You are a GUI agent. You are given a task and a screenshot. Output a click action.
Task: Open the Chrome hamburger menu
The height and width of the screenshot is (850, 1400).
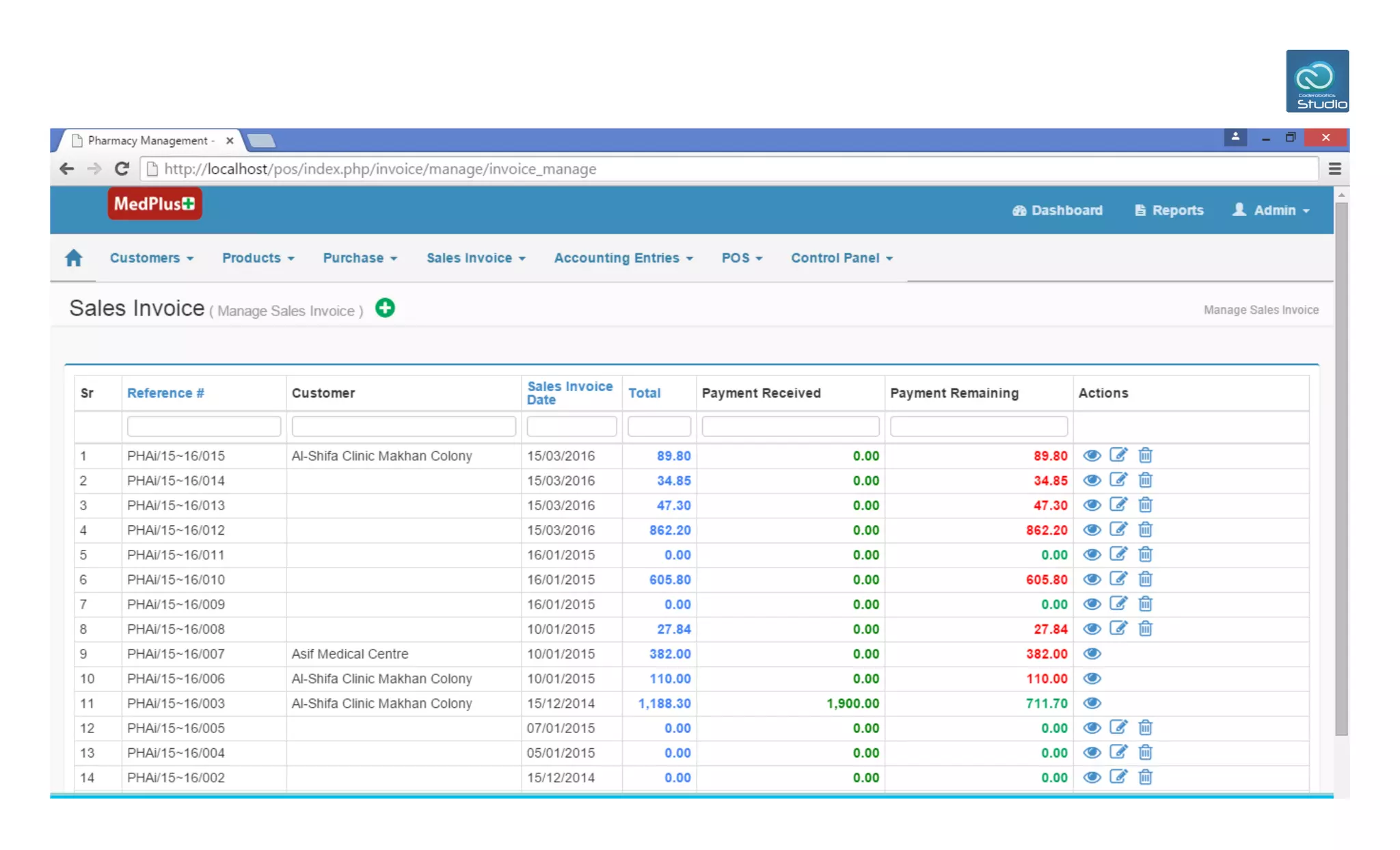pyautogui.click(x=1334, y=169)
